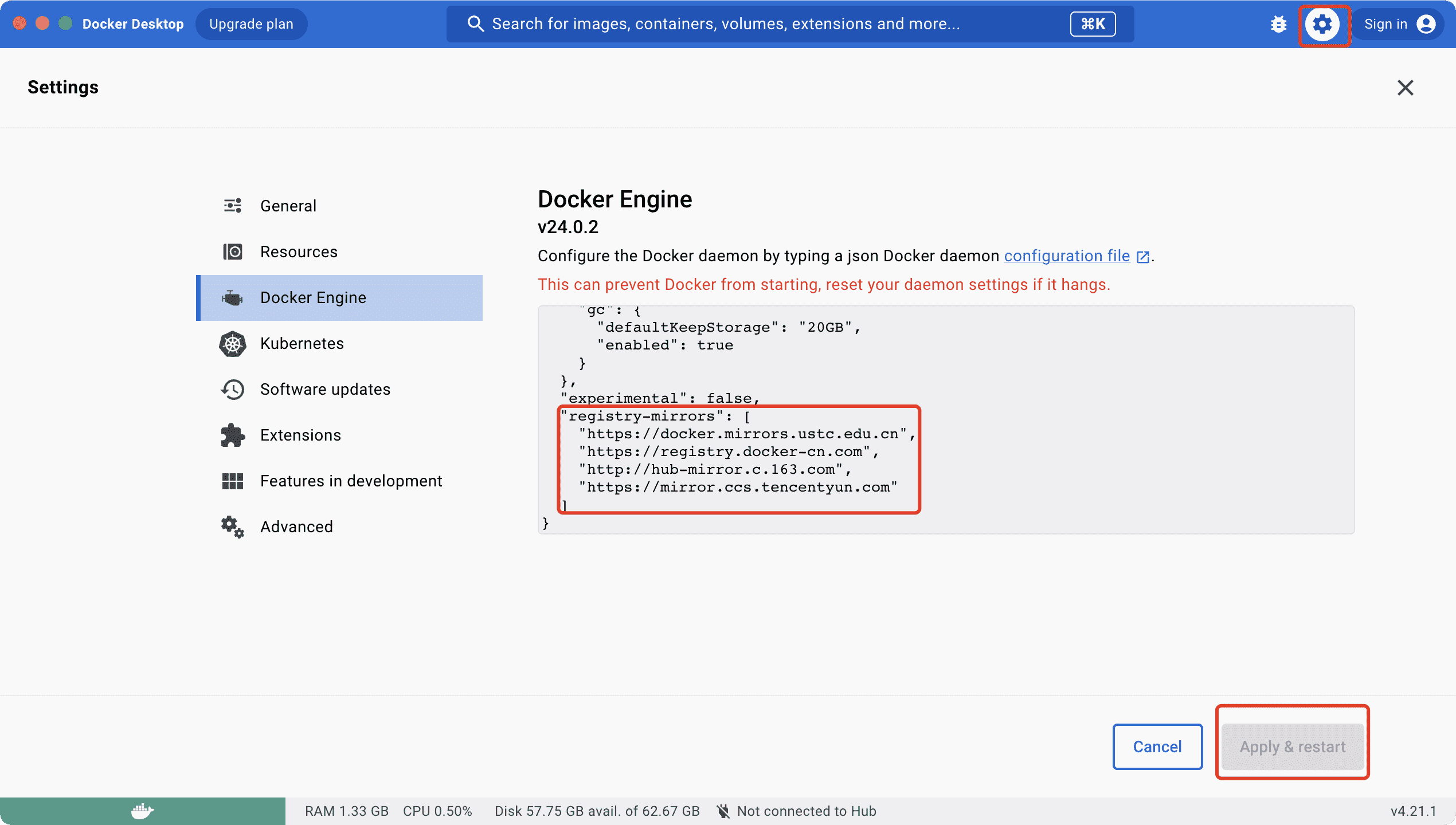
Task: Click the Settings gear icon
Action: 1322,24
